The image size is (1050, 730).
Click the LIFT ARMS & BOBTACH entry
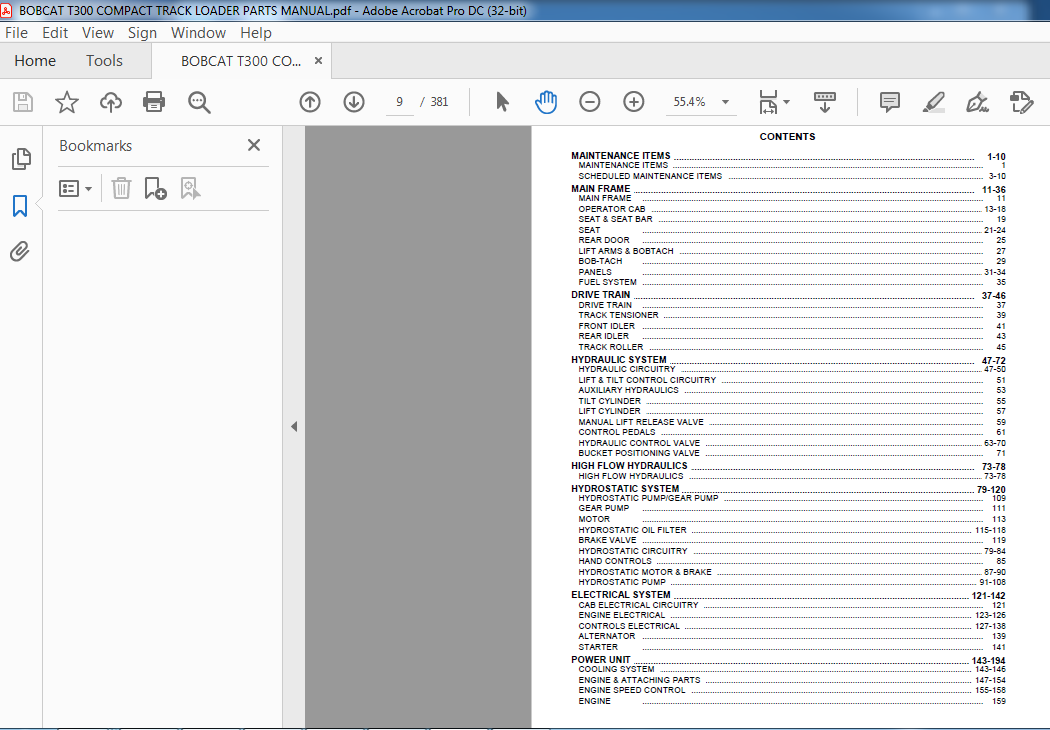pos(626,251)
